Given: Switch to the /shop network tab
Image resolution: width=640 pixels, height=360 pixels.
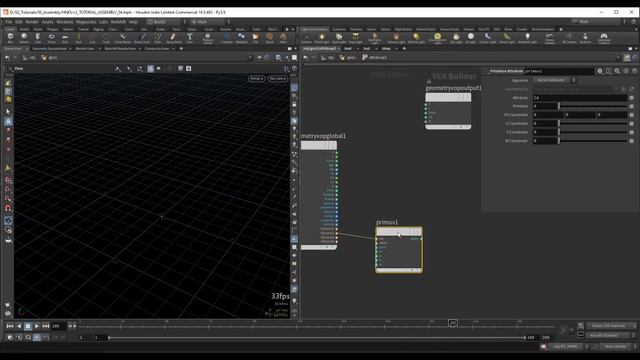Looking at the screenshot, I should tap(386, 49).
